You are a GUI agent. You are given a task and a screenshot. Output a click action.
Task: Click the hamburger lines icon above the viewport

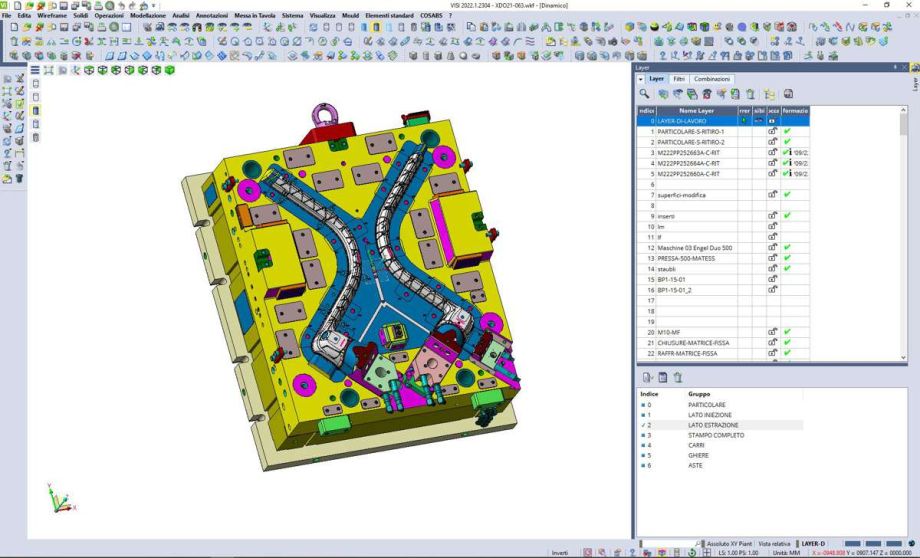coord(35,70)
